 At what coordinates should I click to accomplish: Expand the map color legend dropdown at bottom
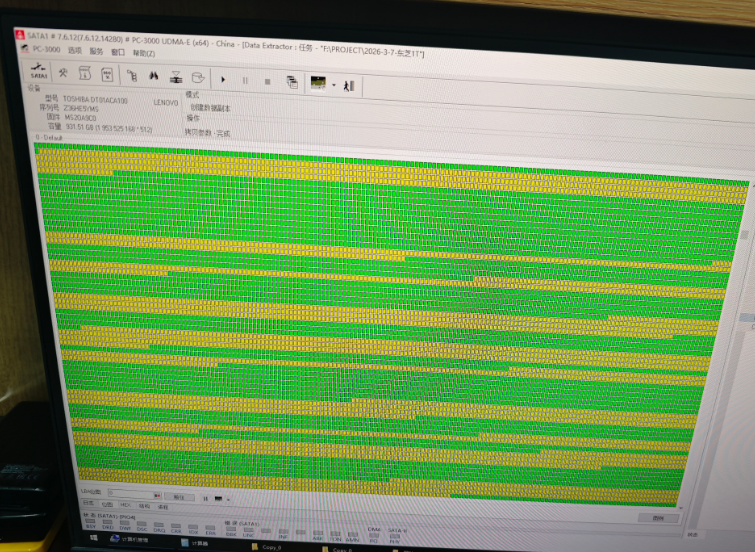226,498
